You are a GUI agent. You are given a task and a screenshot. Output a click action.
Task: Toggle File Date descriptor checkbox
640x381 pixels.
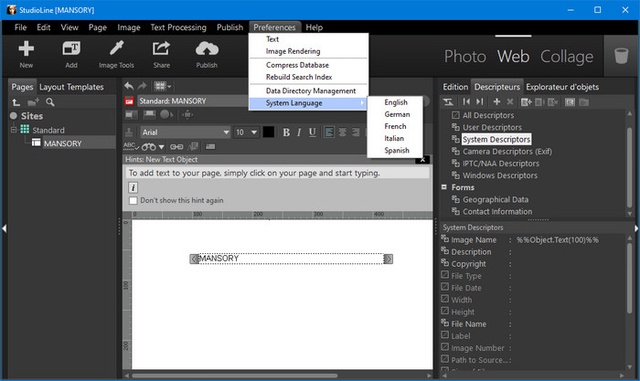pos(445,287)
